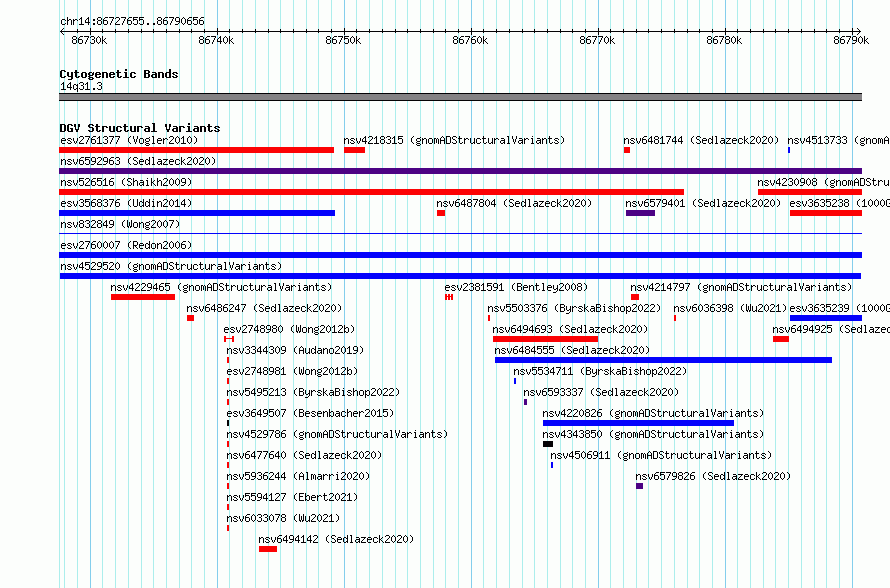Click the esv2748981 (Wong2012b) label
Viewport: 890px width, 588px height.
click(x=292, y=371)
